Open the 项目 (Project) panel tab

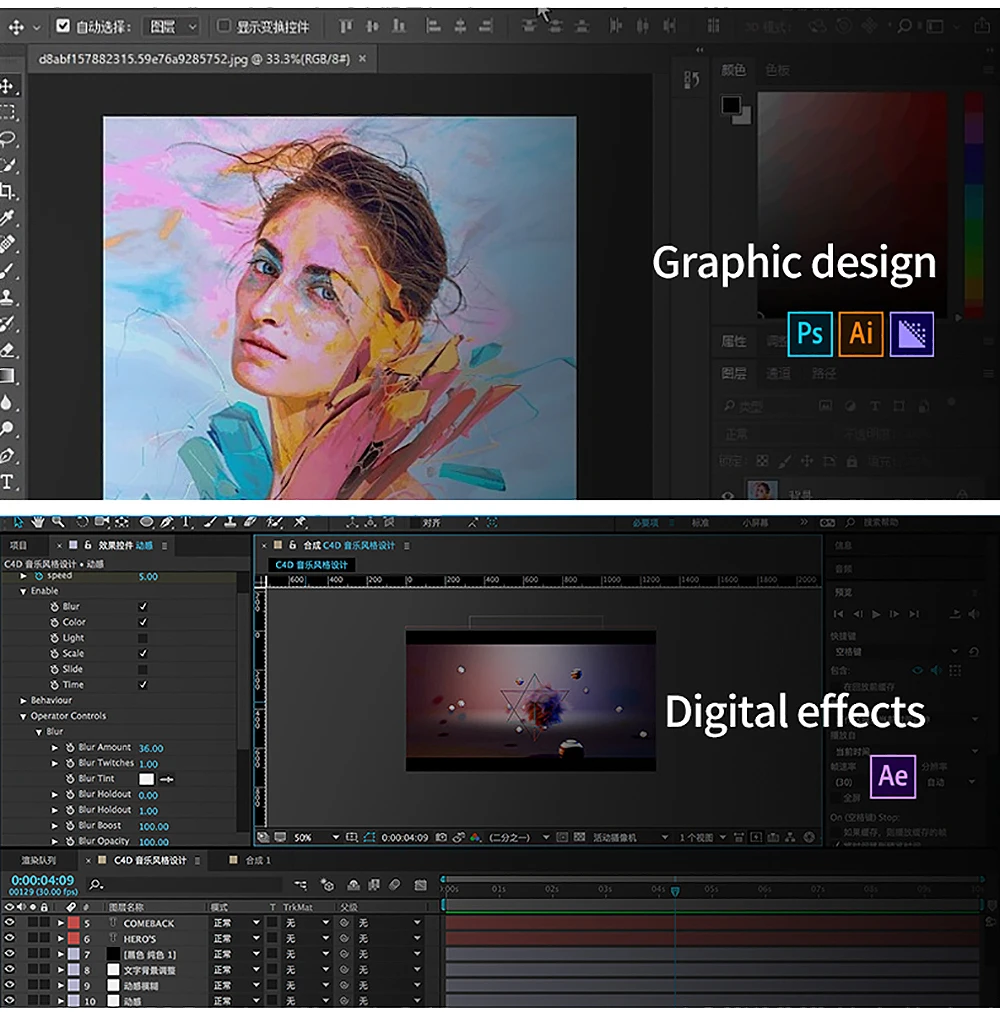pyautogui.click(x=19, y=546)
